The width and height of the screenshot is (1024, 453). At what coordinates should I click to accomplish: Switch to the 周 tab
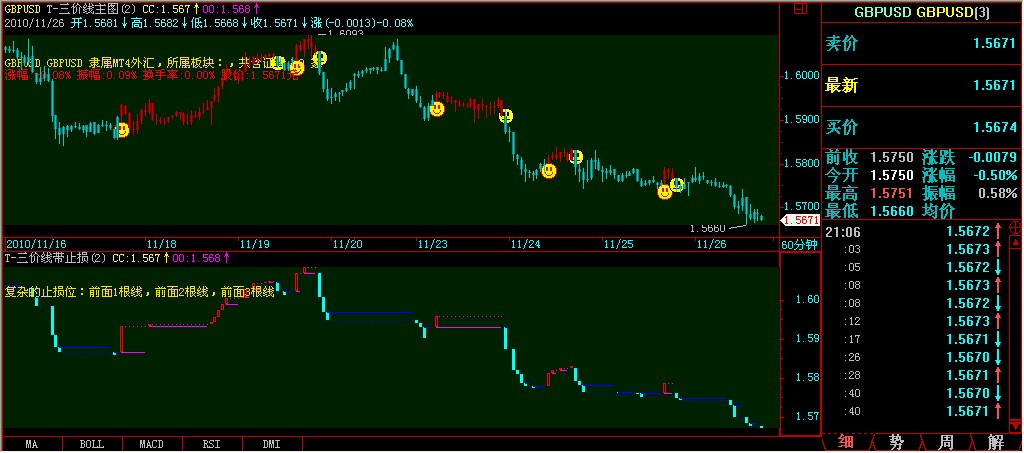(x=947, y=443)
